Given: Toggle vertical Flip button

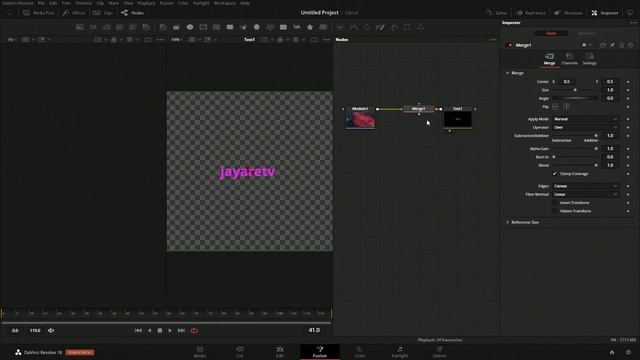Looking at the screenshot, I should pos(567,107).
